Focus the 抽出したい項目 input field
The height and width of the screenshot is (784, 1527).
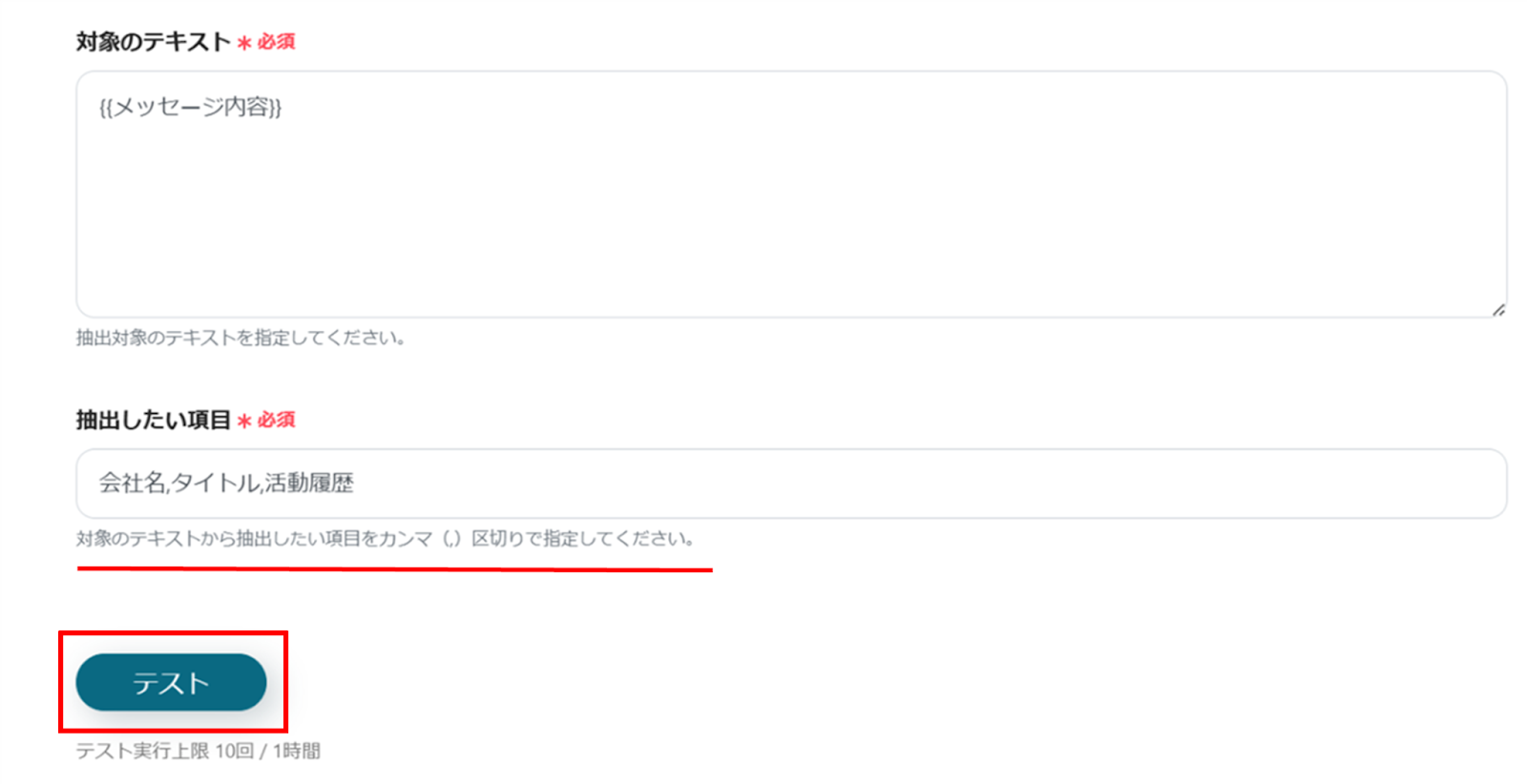point(791,484)
